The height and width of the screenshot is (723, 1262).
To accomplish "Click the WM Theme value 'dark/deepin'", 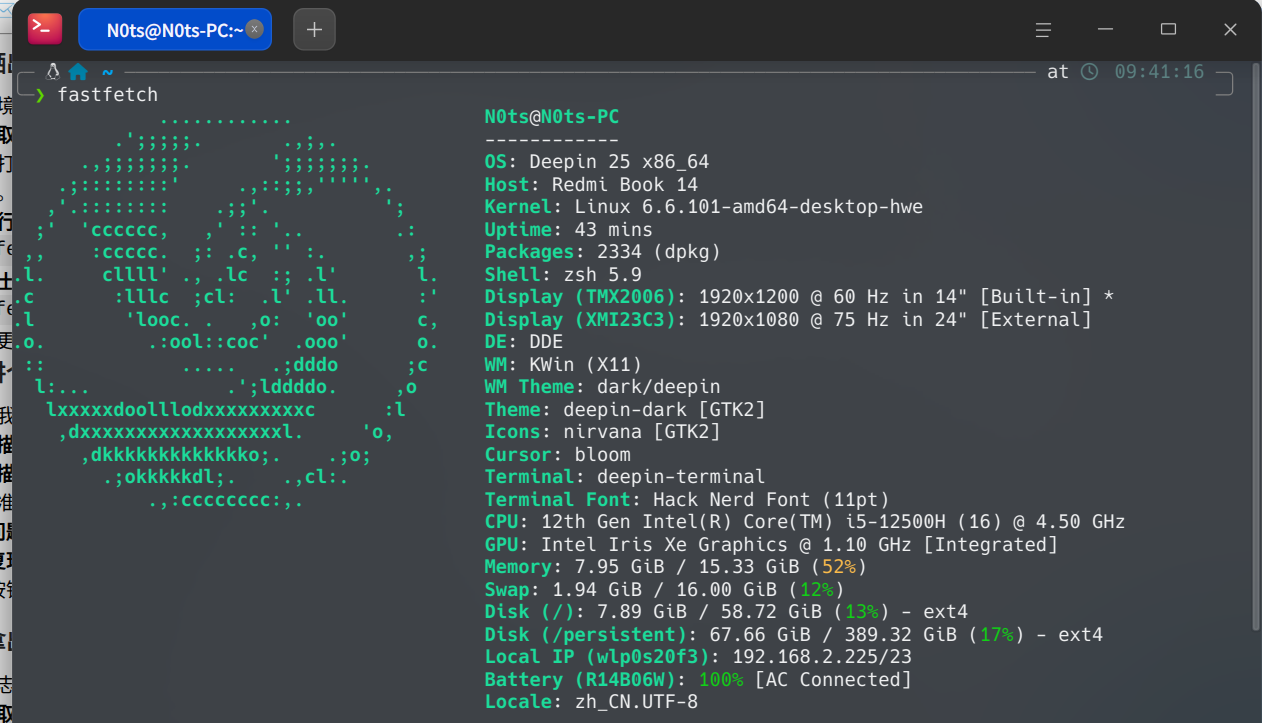I will pyautogui.click(x=659, y=387).
